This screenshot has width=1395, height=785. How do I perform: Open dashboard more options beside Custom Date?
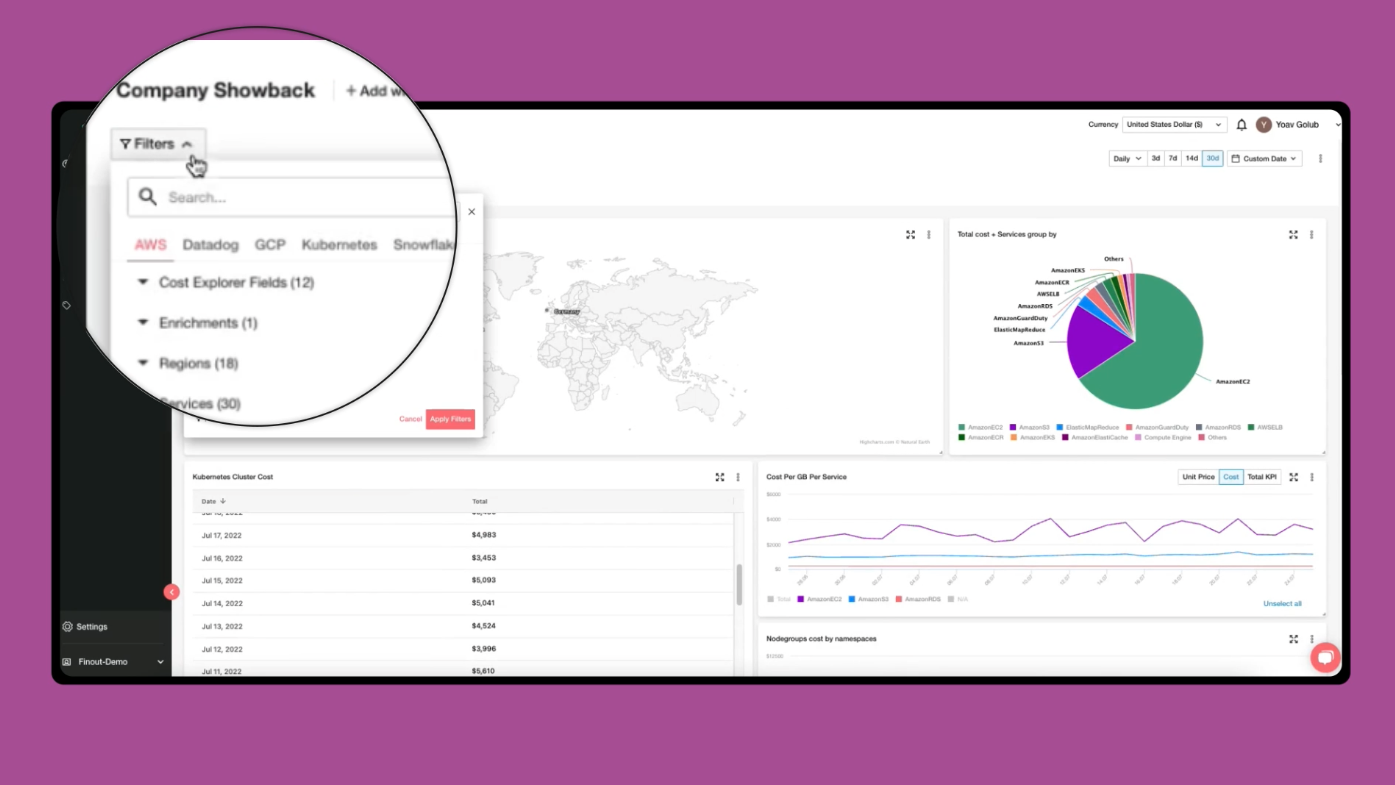[x=1320, y=159]
